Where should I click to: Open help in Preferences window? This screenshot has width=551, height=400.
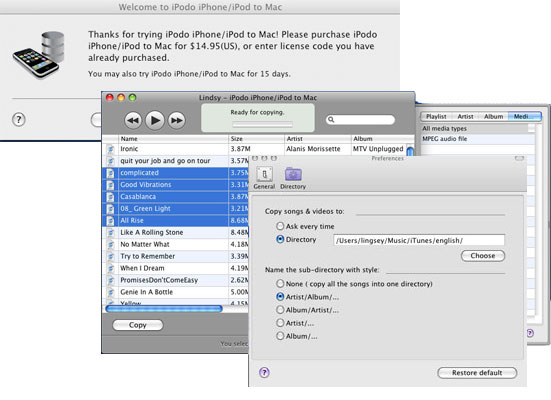coord(264,373)
